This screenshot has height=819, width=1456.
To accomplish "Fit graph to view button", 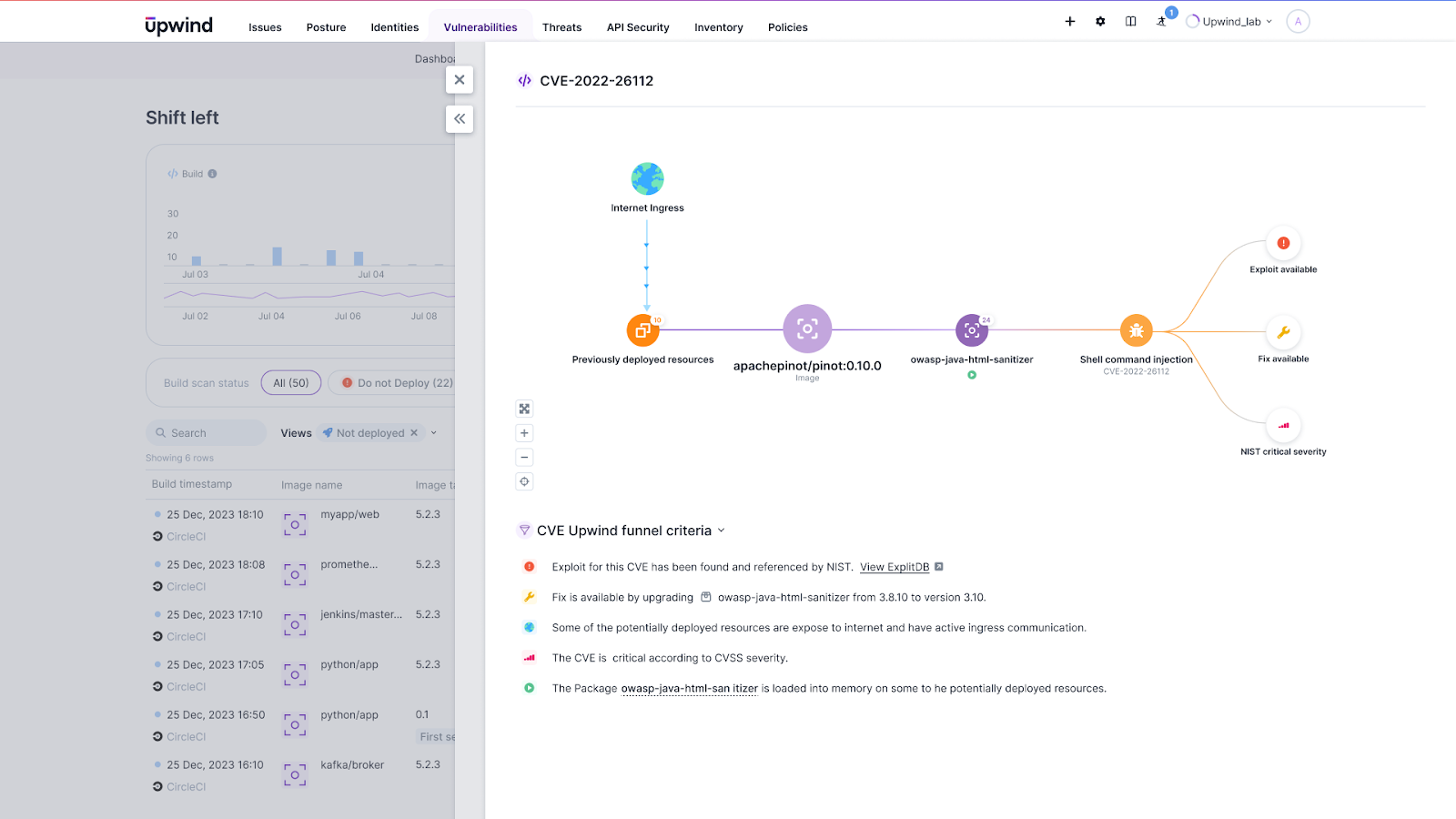I will (524, 409).
